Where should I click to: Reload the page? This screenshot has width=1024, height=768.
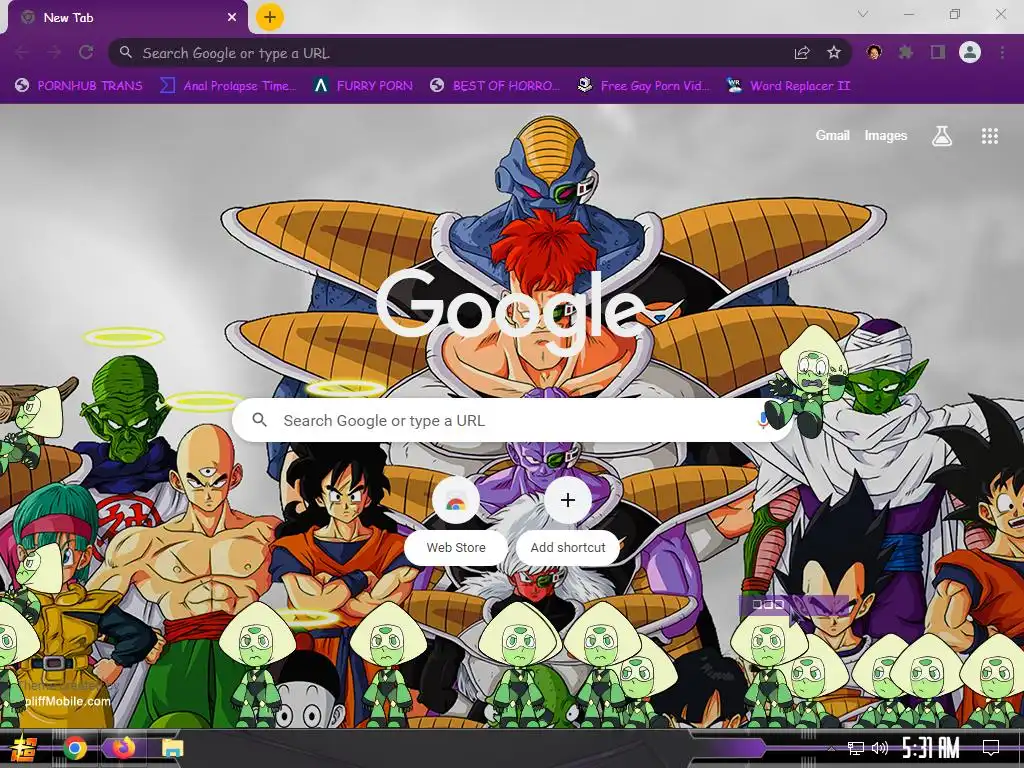tap(86, 53)
